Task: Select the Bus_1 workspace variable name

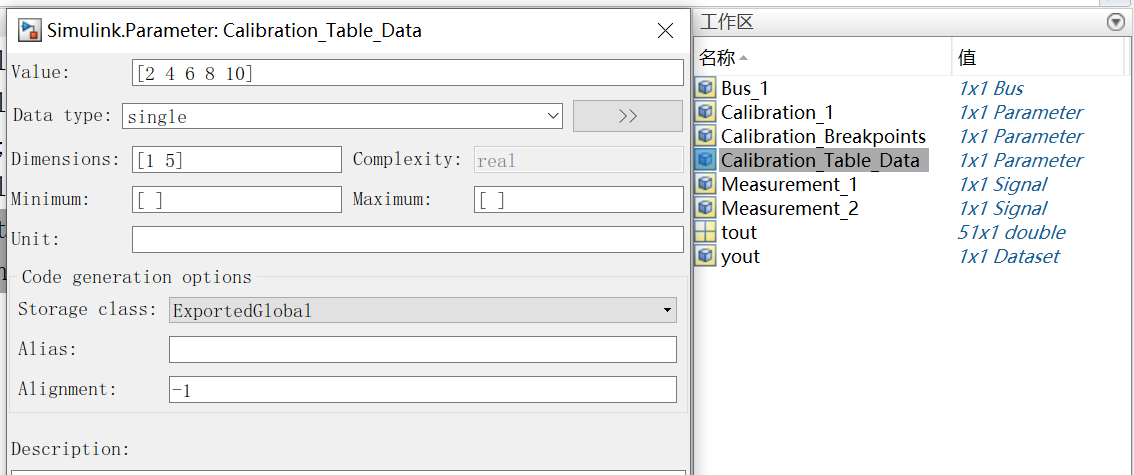Action: point(744,88)
